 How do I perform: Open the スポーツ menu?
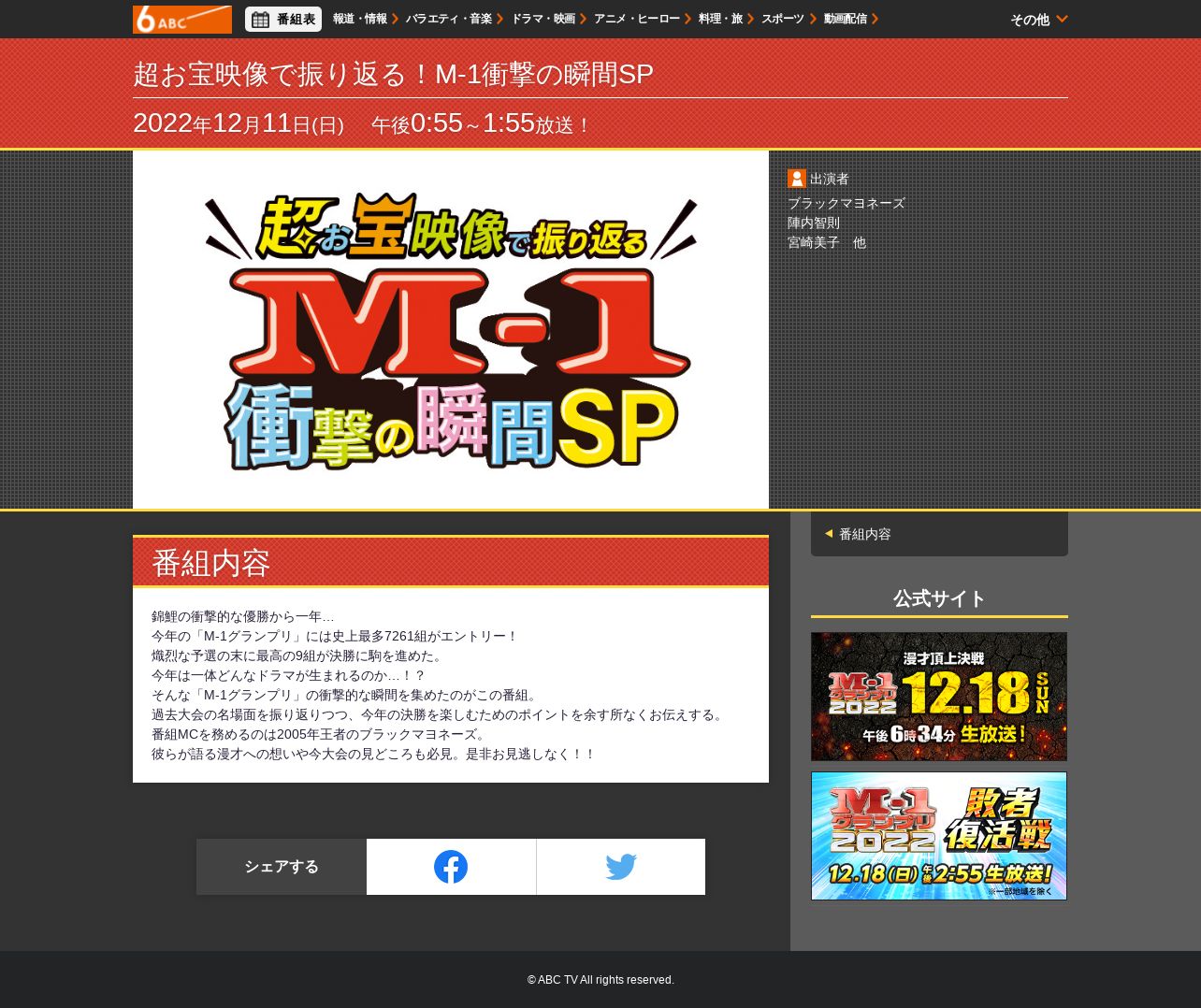point(789,19)
